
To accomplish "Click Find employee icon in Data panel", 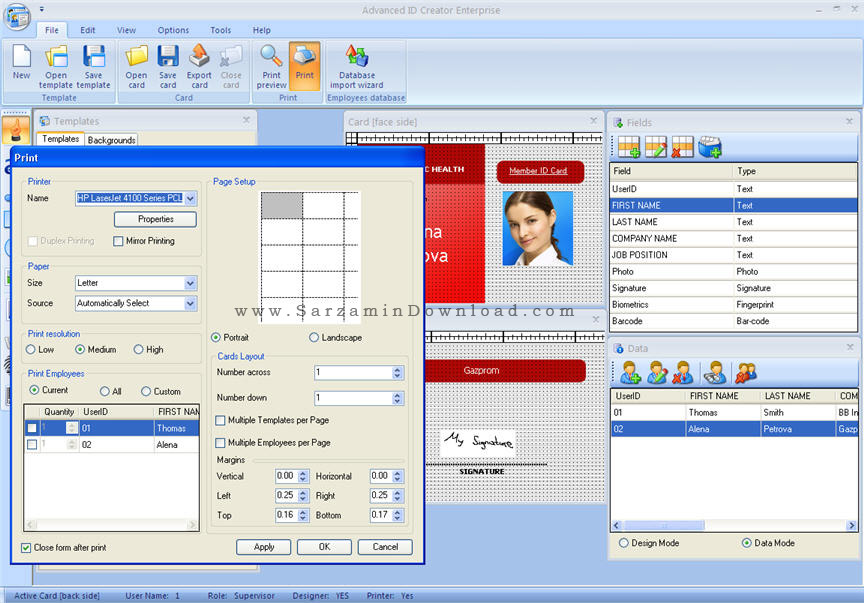I will [x=715, y=373].
